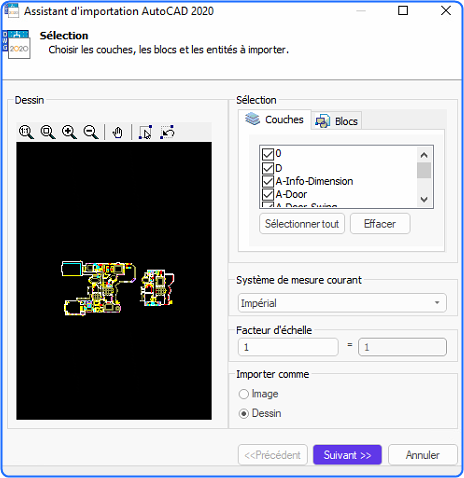464x478 pixels.
Task: Toggle the A-Info-Dimension layer checkbox
Action: (x=268, y=181)
